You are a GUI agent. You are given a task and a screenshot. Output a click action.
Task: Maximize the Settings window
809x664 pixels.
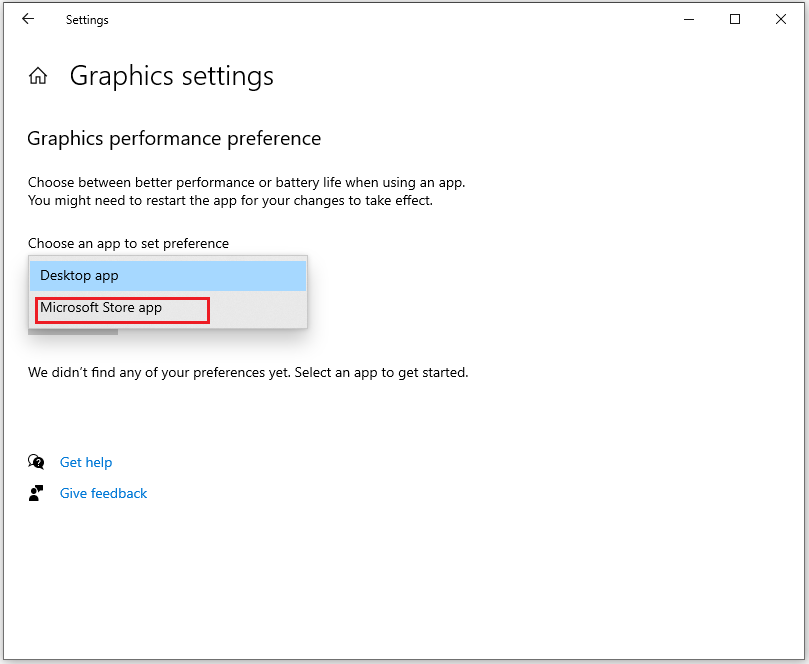click(x=735, y=19)
